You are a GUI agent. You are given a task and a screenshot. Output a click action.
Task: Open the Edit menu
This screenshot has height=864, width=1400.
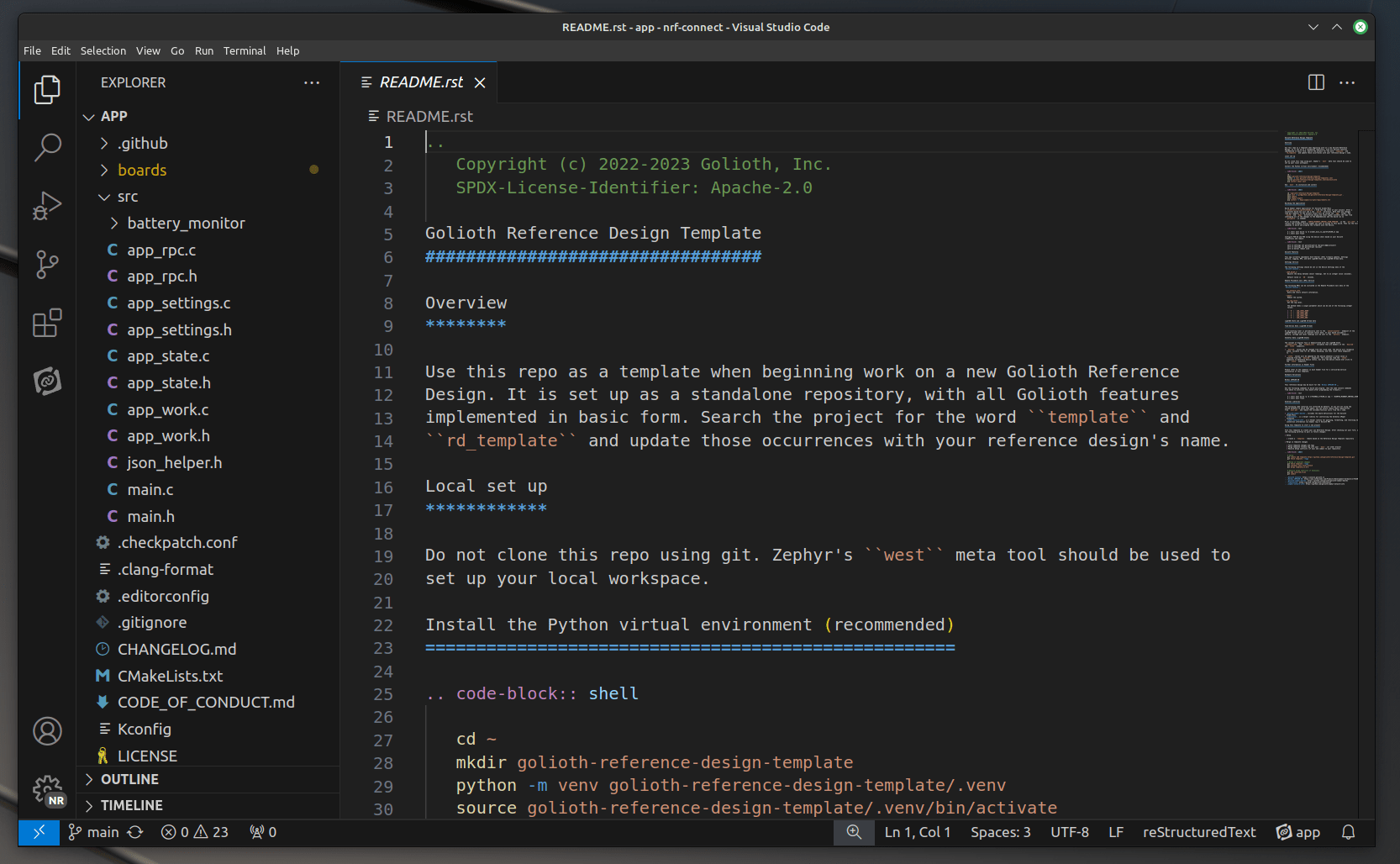point(61,50)
